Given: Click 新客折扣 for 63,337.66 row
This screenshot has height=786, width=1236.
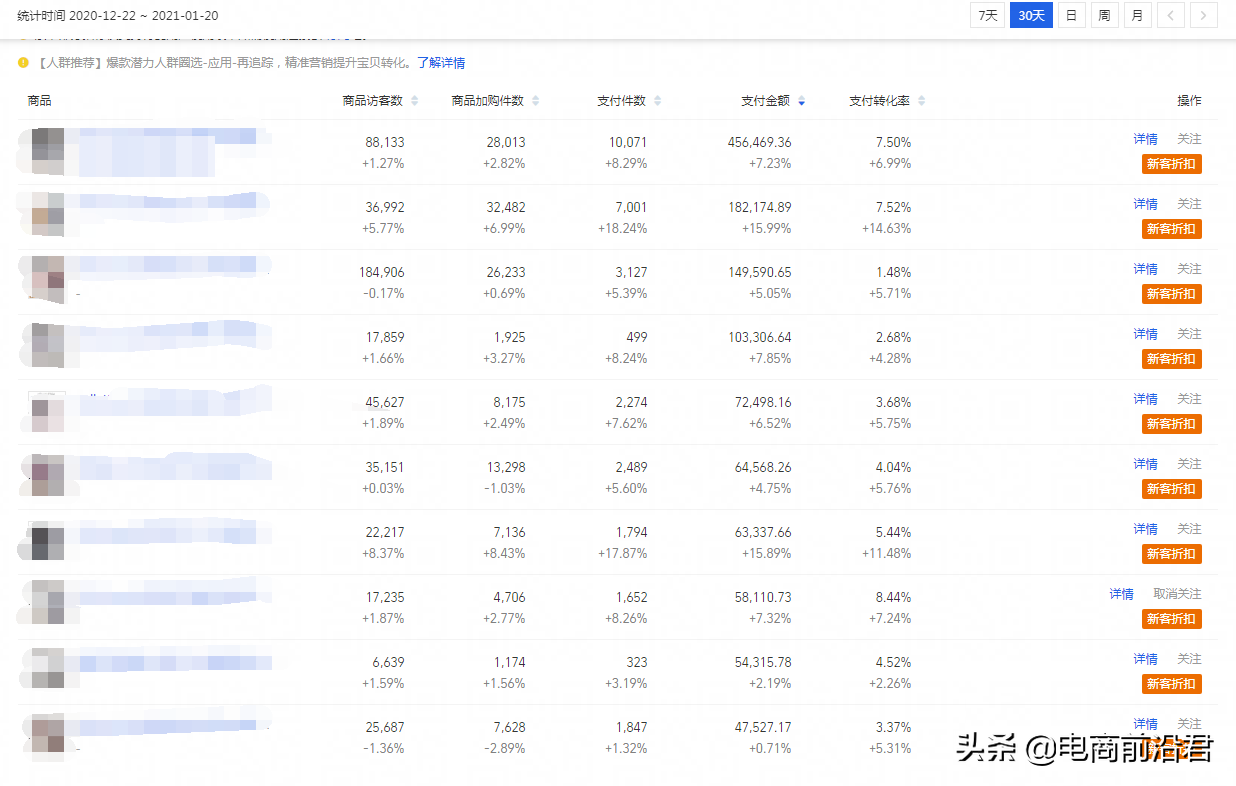Looking at the screenshot, I should [1172, 554].
